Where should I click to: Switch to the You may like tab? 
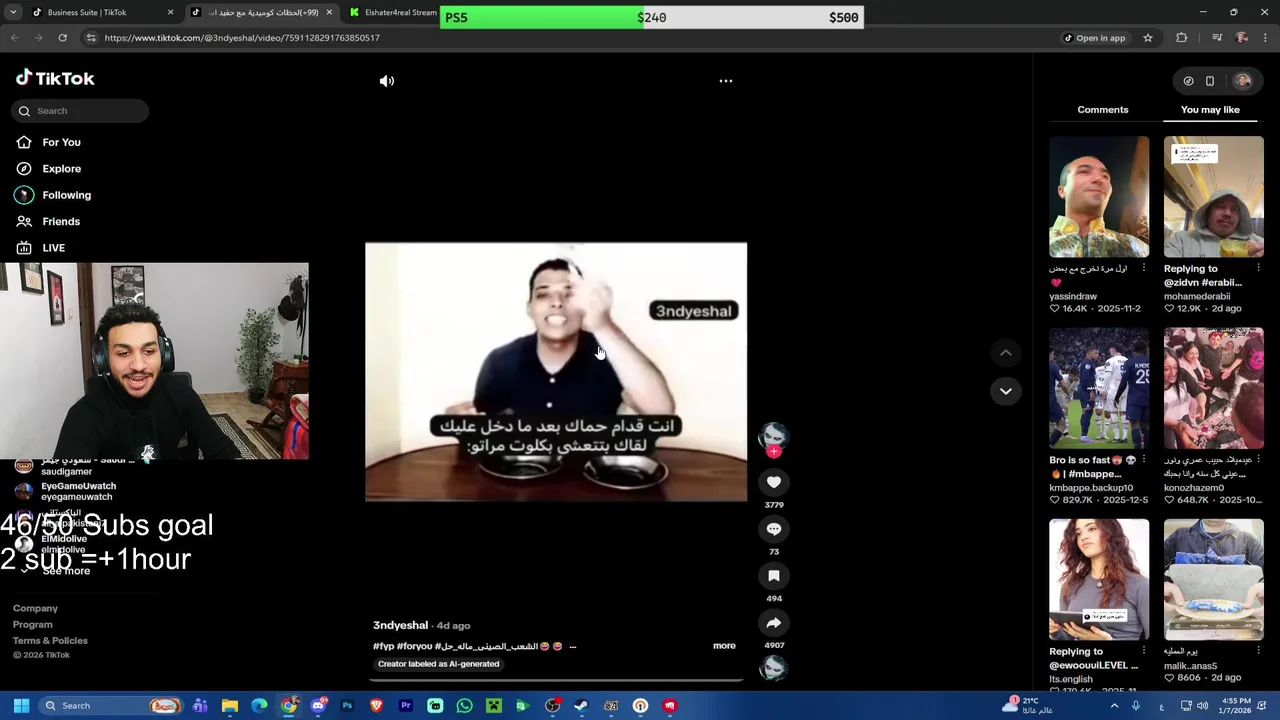coord(1210,110)
